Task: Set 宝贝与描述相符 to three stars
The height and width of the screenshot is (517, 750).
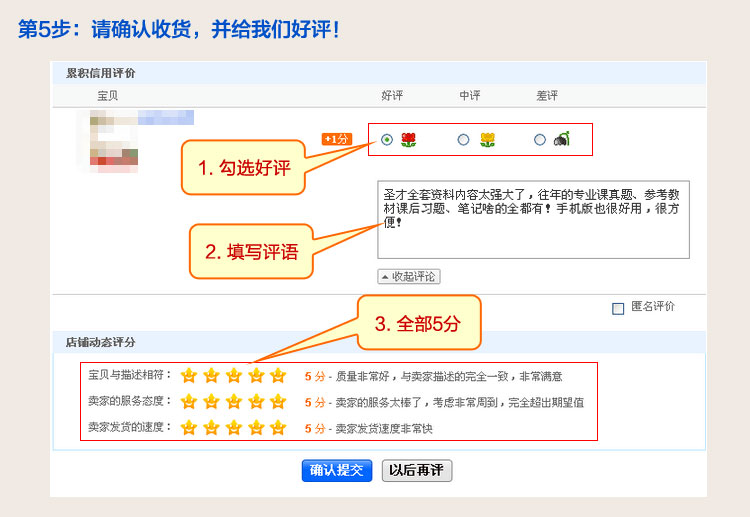Action: tap(234, 375)
